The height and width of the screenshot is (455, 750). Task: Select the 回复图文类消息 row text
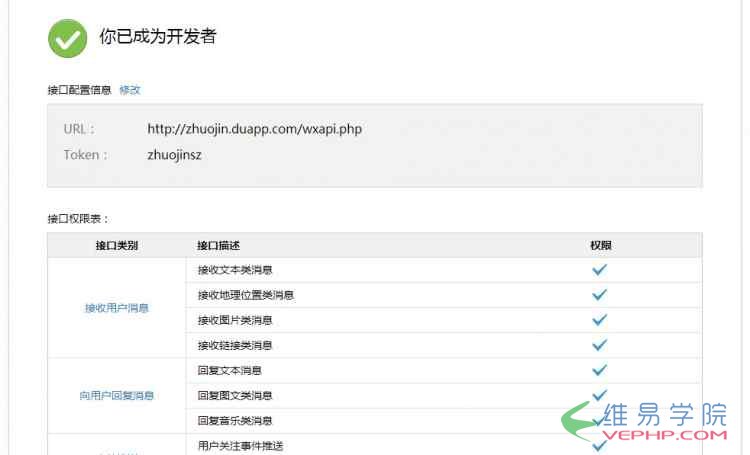[235, 396]
